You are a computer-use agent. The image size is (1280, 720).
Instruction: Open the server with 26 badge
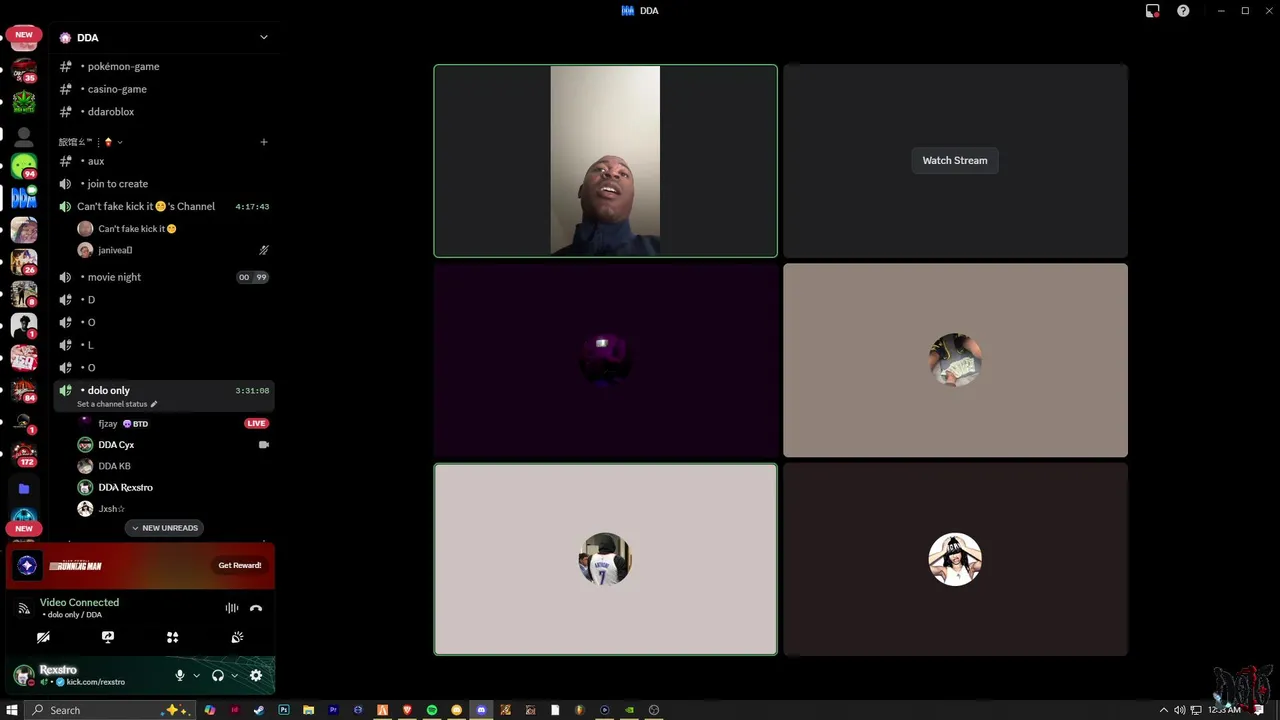[x=24, y=262]
